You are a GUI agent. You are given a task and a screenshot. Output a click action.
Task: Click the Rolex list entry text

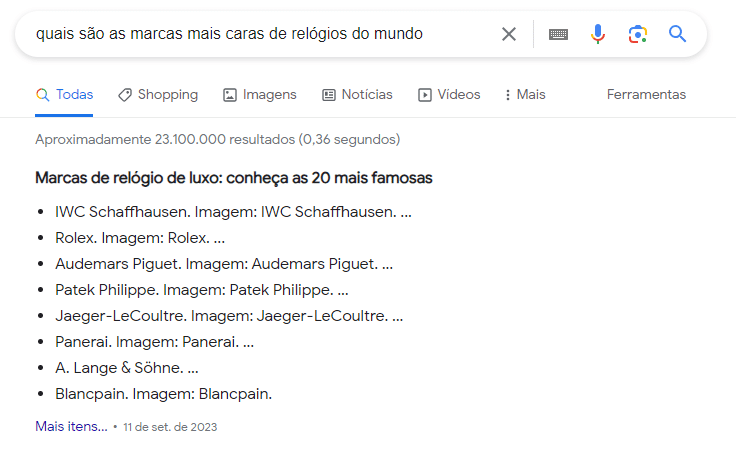click(132, 238)
